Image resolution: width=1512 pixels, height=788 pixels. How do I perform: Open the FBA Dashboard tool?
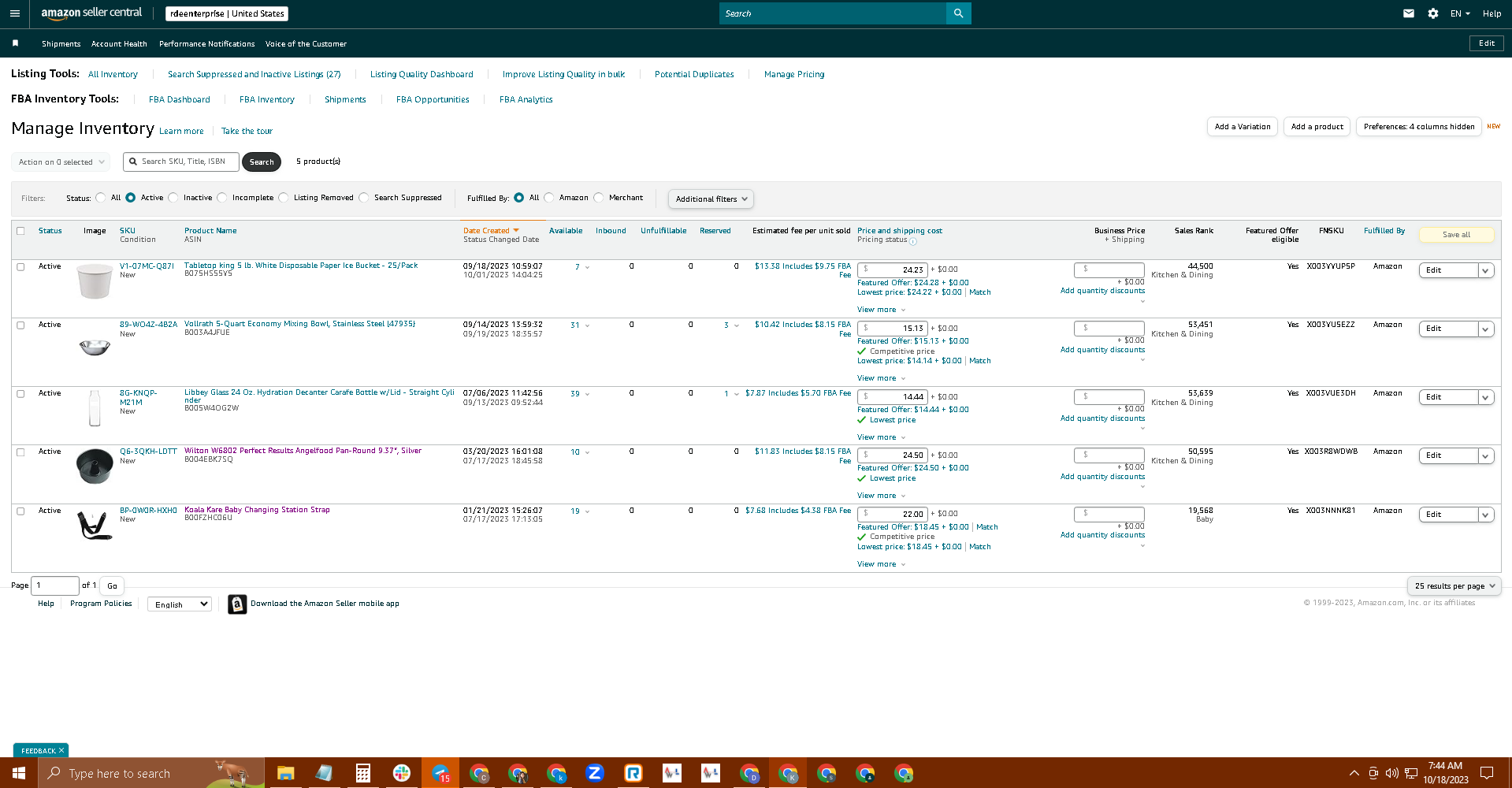coord(180,99)
